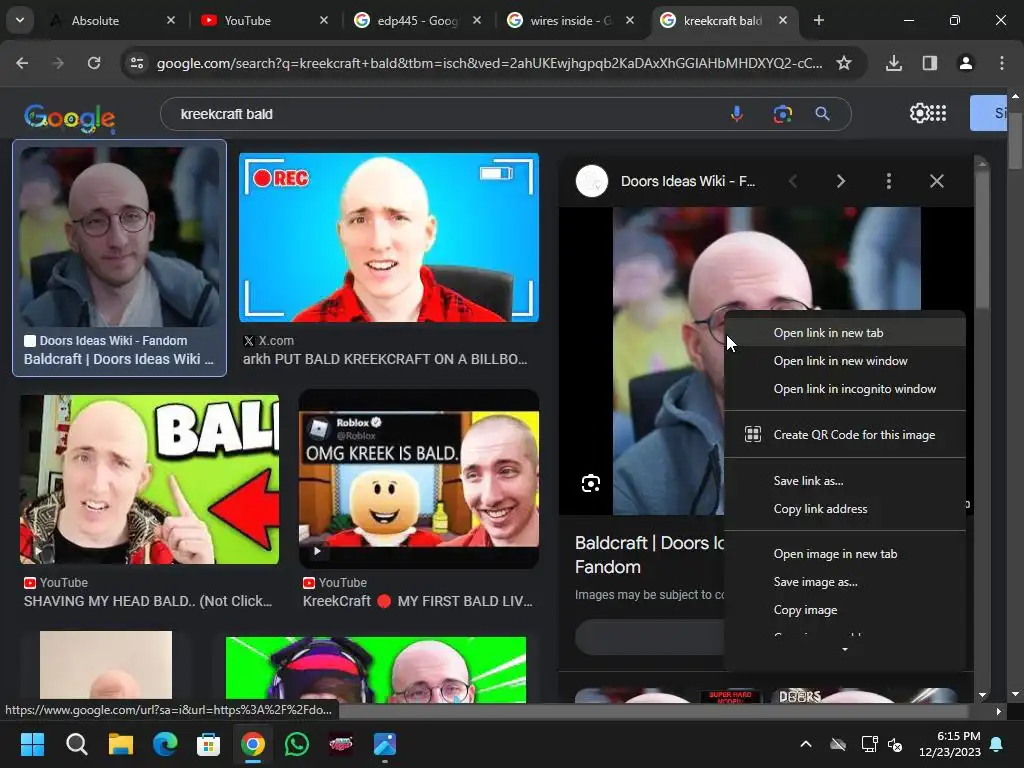Choose Save image as

(844, 582)
